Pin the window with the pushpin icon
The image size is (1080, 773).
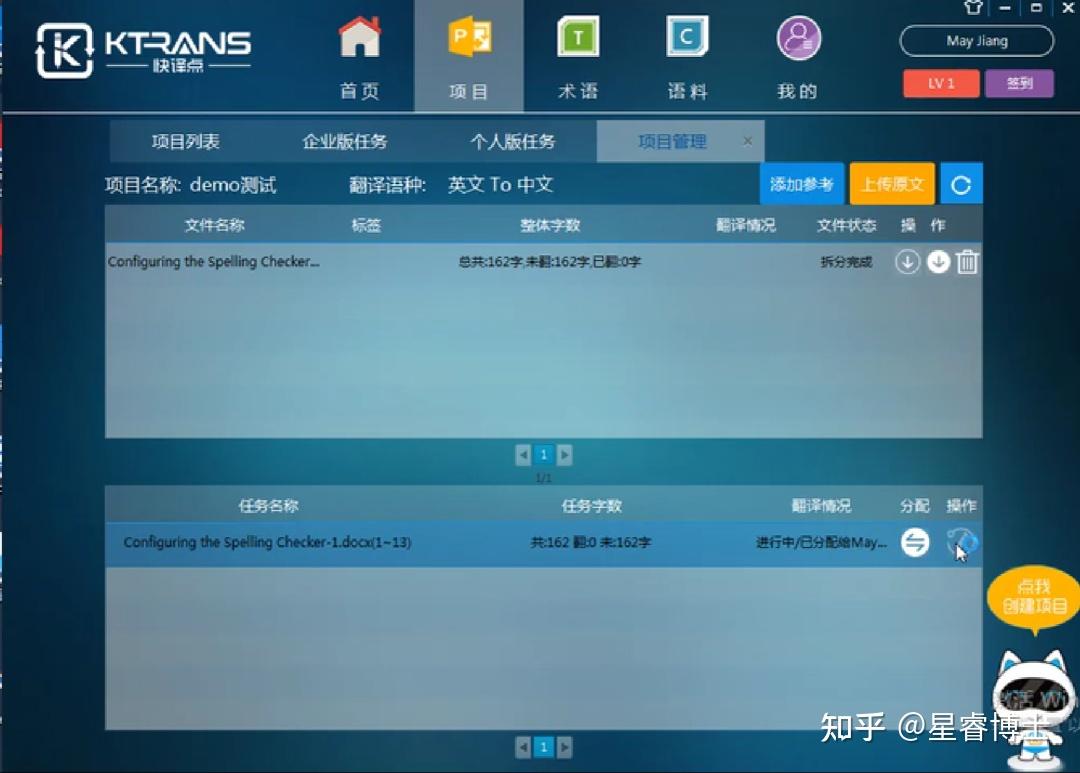(x=971, y=8)
